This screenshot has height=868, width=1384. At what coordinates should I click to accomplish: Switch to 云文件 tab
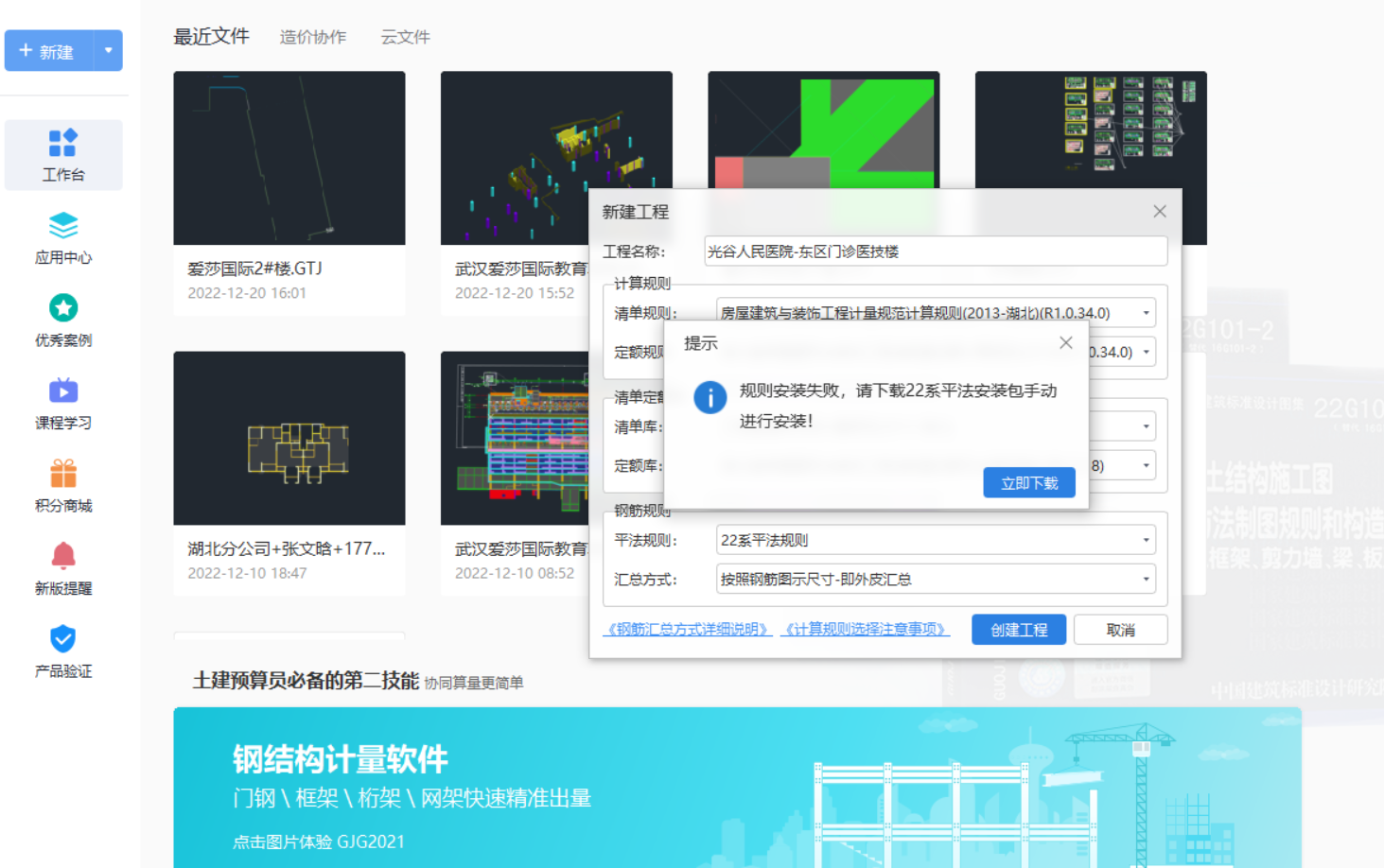[406, 37]
